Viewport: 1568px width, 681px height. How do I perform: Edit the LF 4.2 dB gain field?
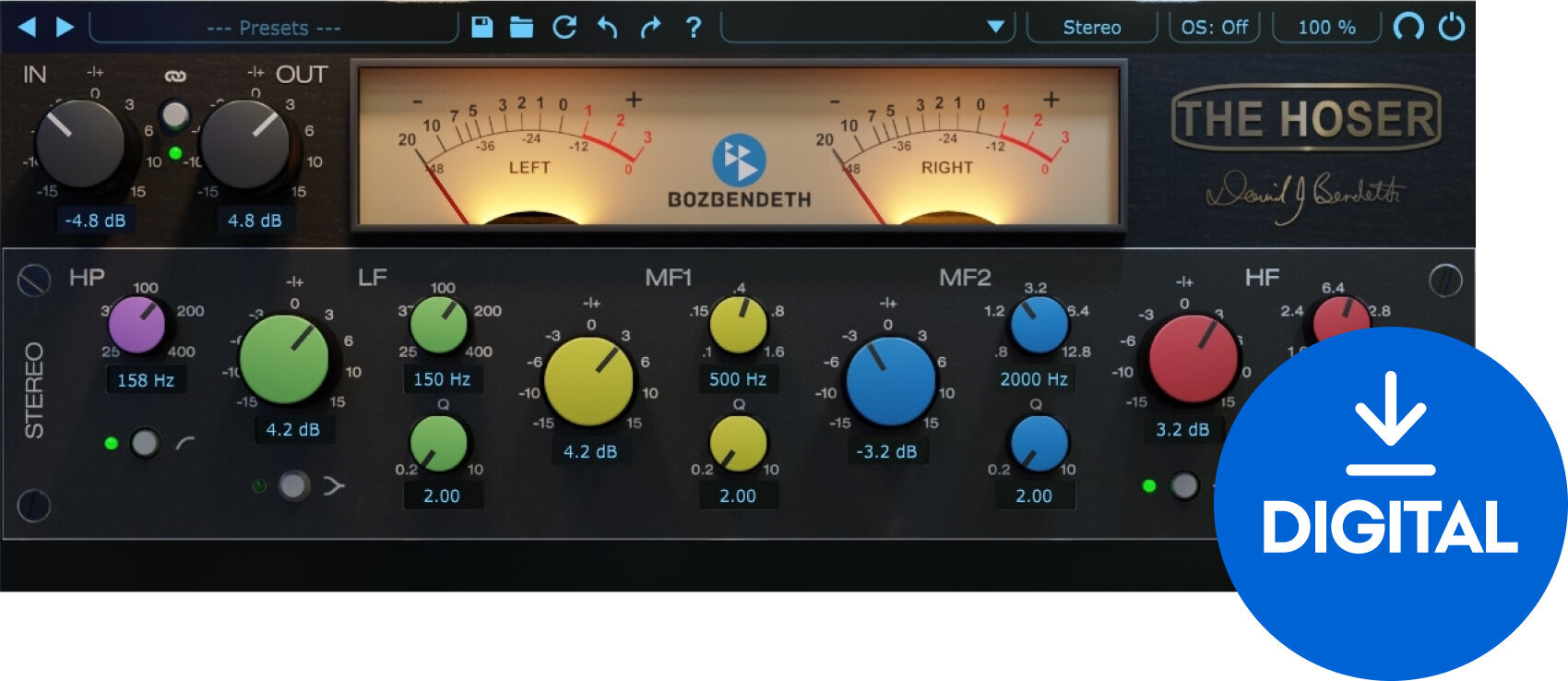point(292,430)
